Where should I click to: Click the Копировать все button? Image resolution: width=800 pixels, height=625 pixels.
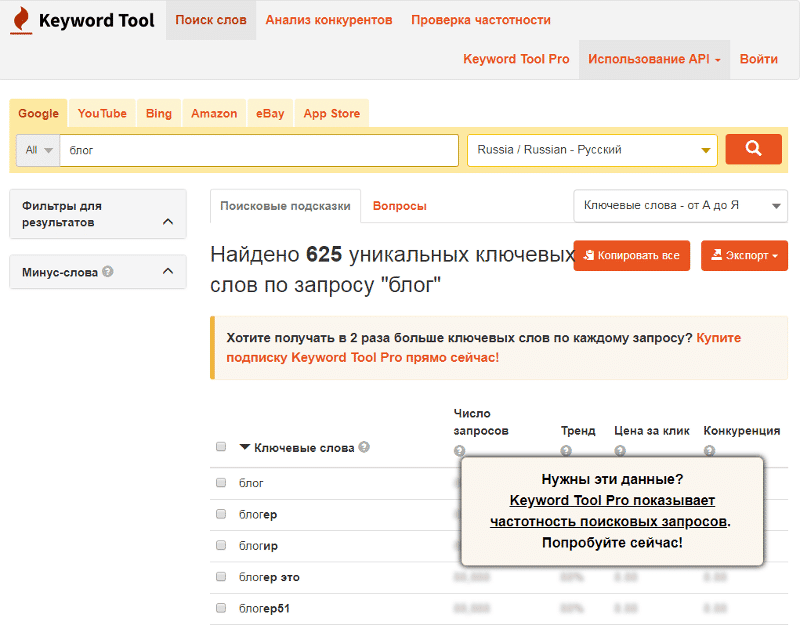(631, 256)
